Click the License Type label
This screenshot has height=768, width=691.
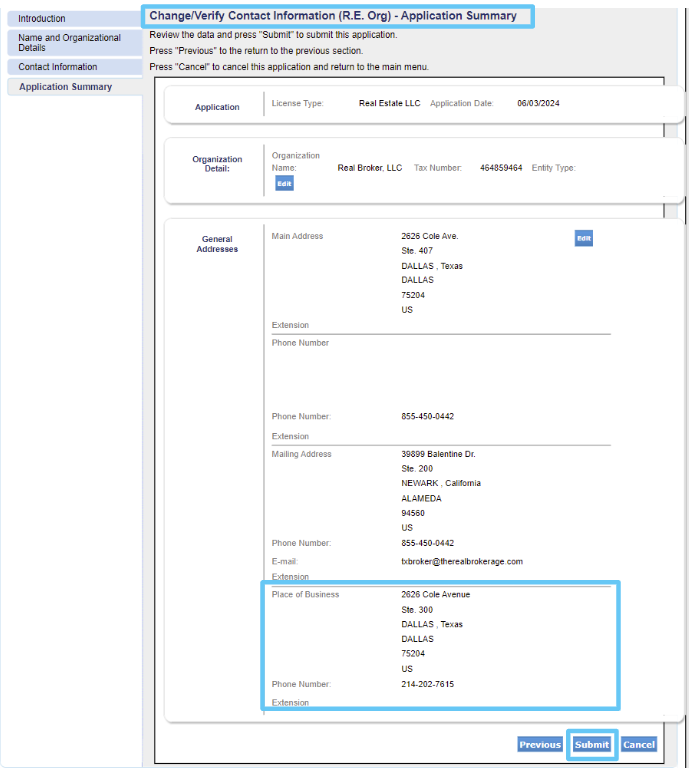tap(297, 103)
